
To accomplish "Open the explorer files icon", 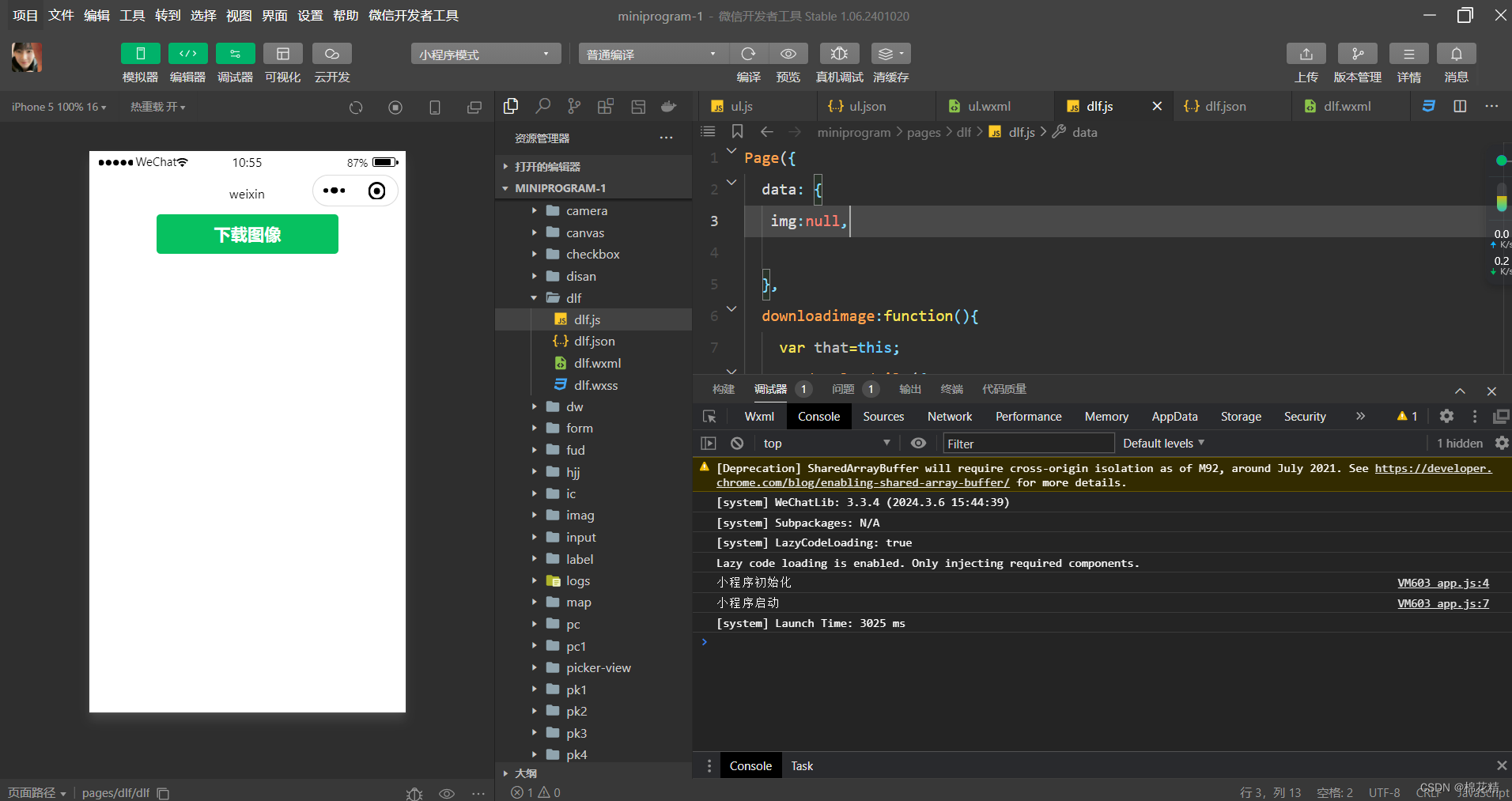I will (511, 106).
